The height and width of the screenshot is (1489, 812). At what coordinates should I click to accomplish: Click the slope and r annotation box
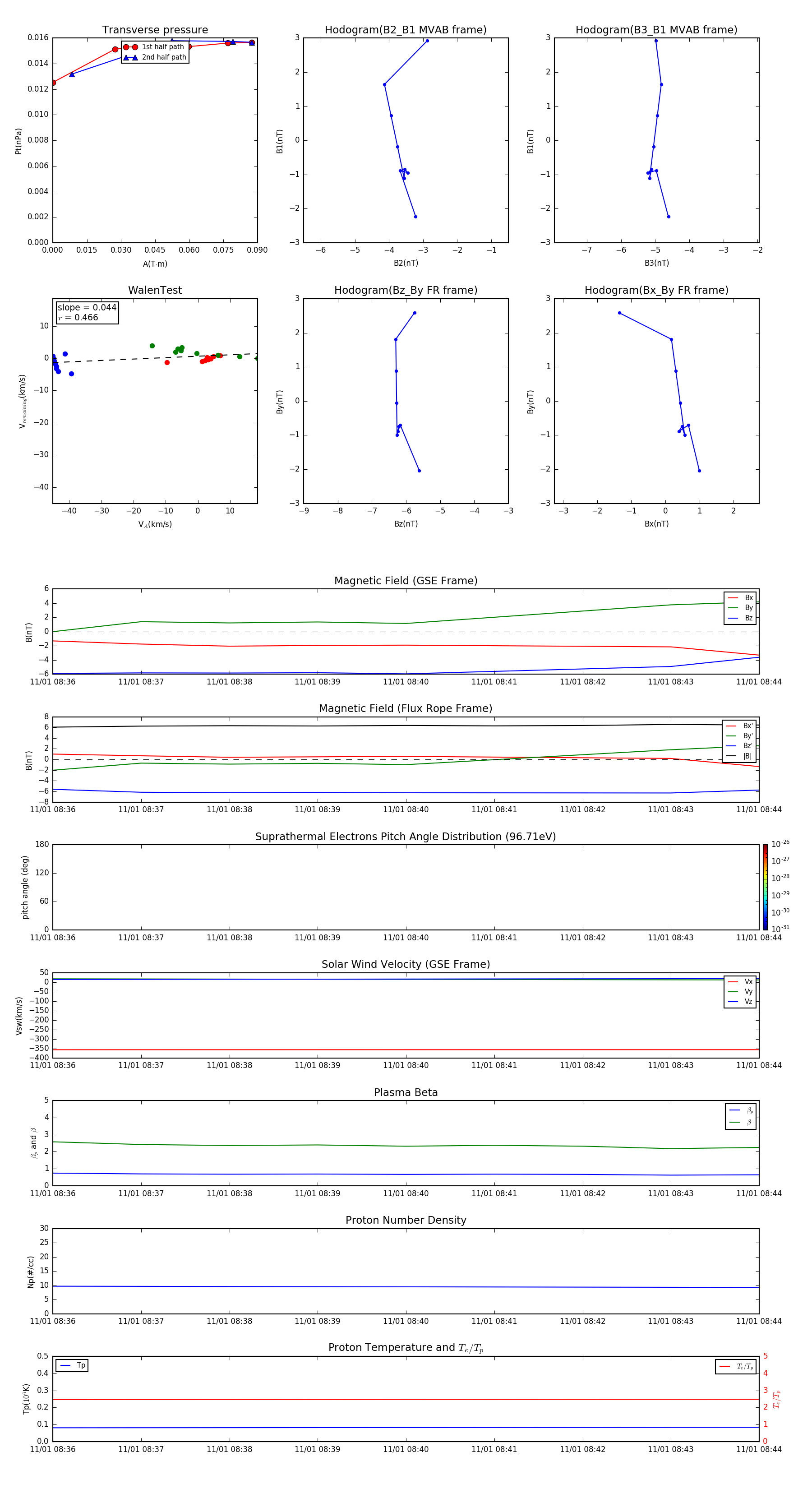pos(87,313)
